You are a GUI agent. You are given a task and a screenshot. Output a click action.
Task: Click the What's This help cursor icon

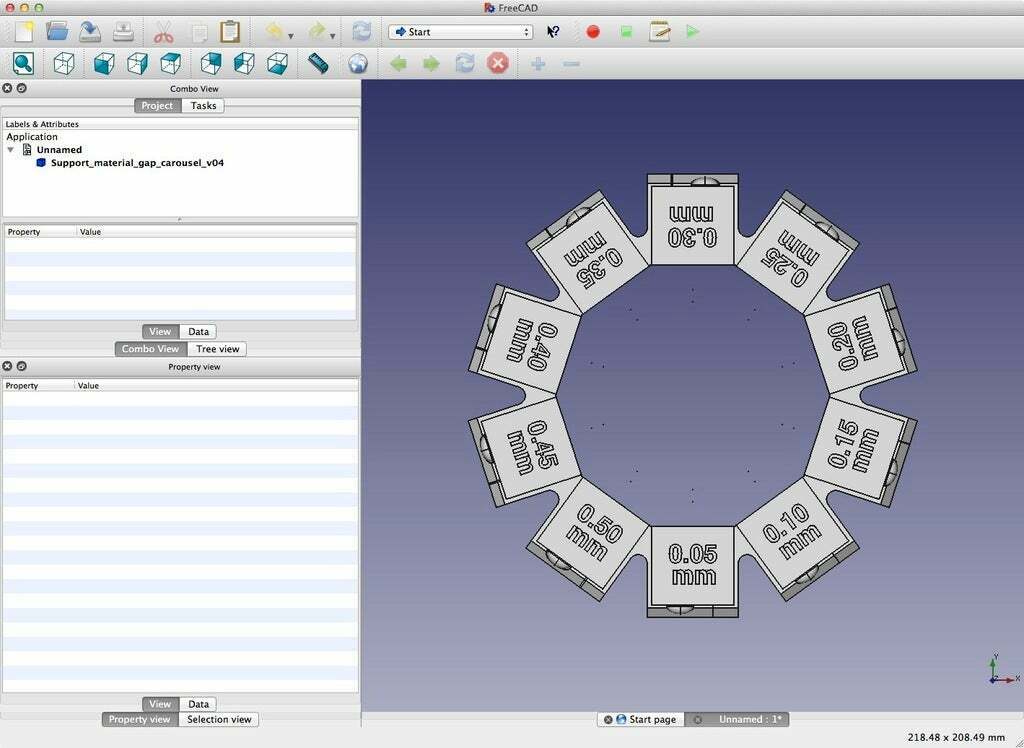tap(553, 32)
